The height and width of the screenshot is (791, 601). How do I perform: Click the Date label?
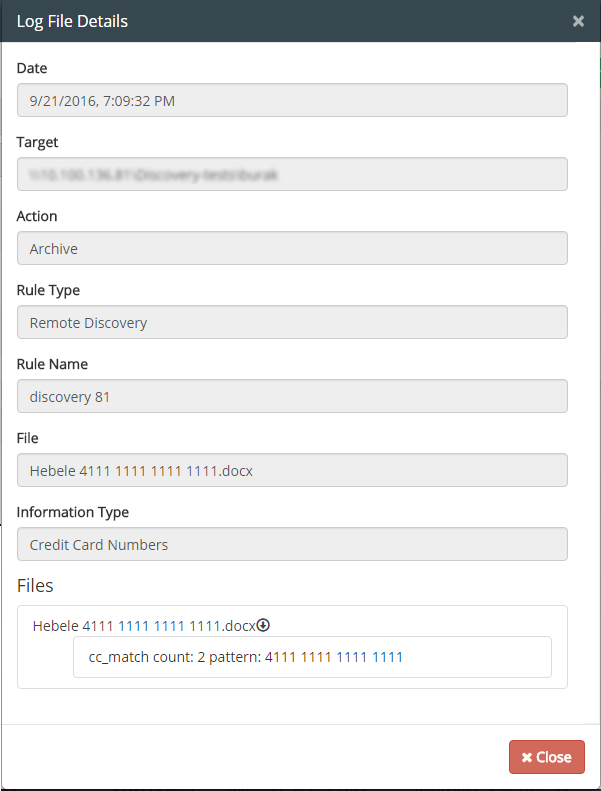[32, 68]
